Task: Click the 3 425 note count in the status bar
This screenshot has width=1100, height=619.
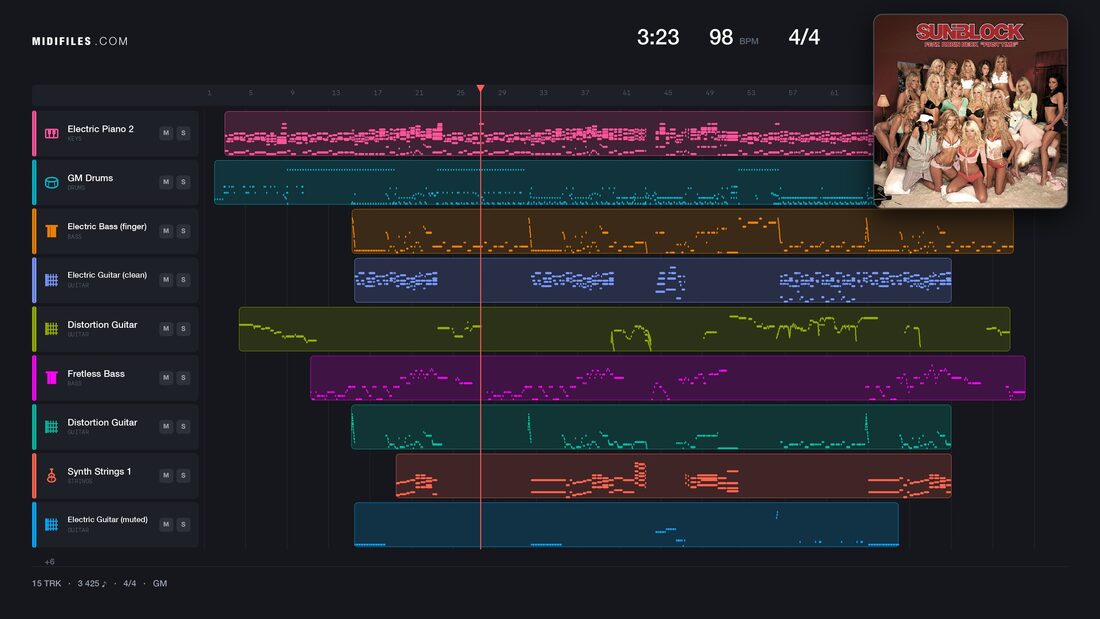Action: coord(92,583)
